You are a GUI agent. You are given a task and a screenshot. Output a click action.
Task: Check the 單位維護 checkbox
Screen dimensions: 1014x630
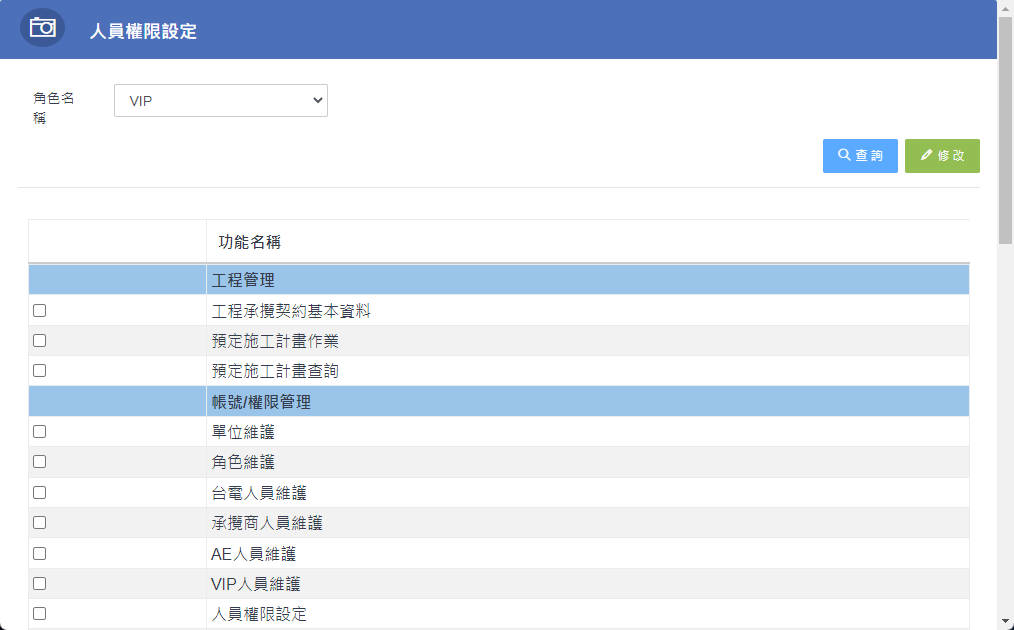[39, 431]
